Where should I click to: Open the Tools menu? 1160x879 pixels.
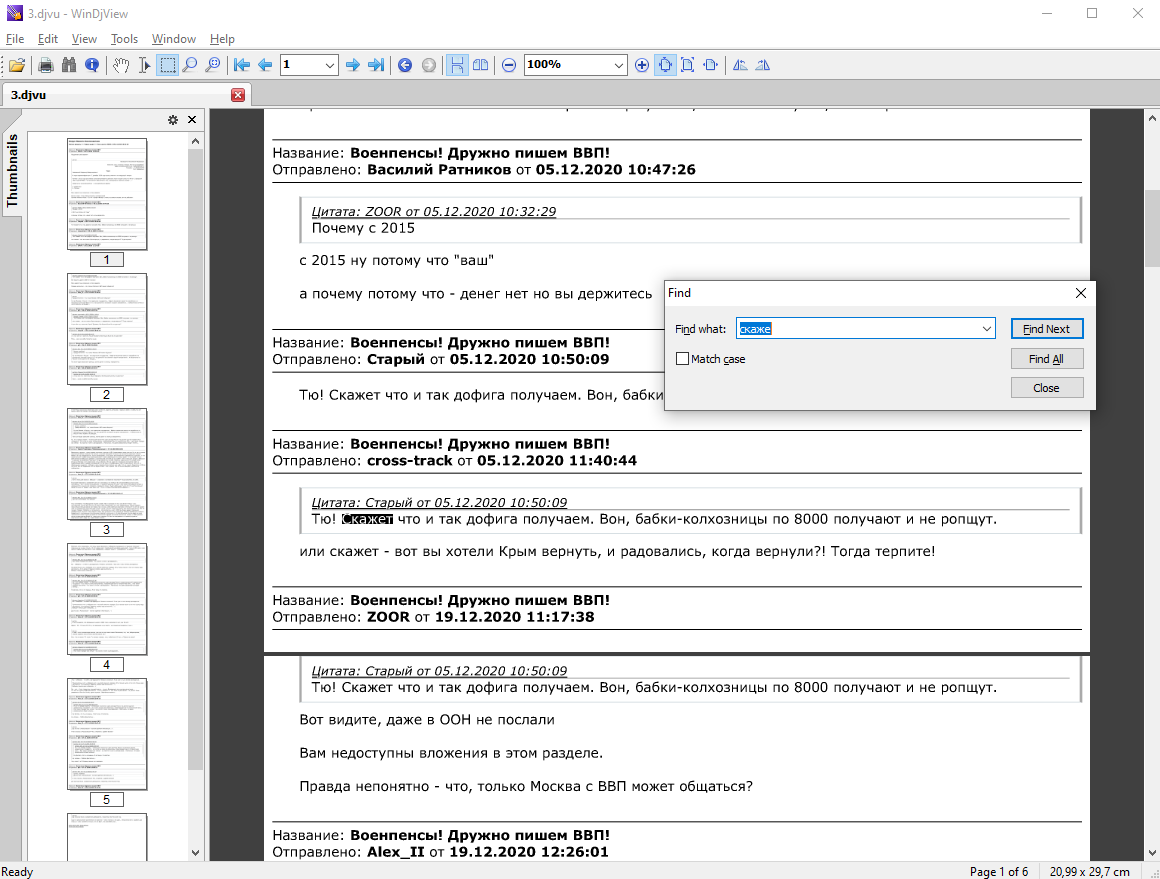(x=124, y=39)
